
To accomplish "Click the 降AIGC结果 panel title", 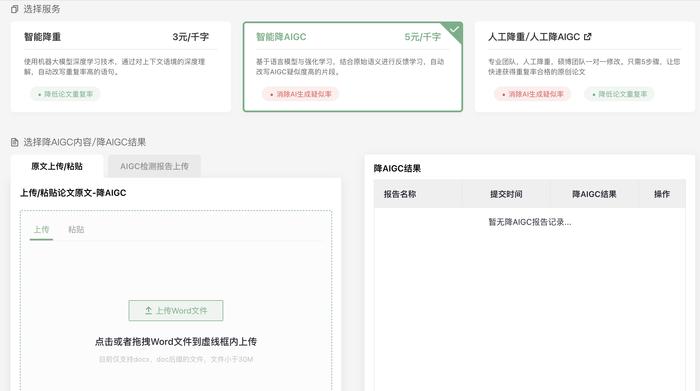I will tap(397, 168).
